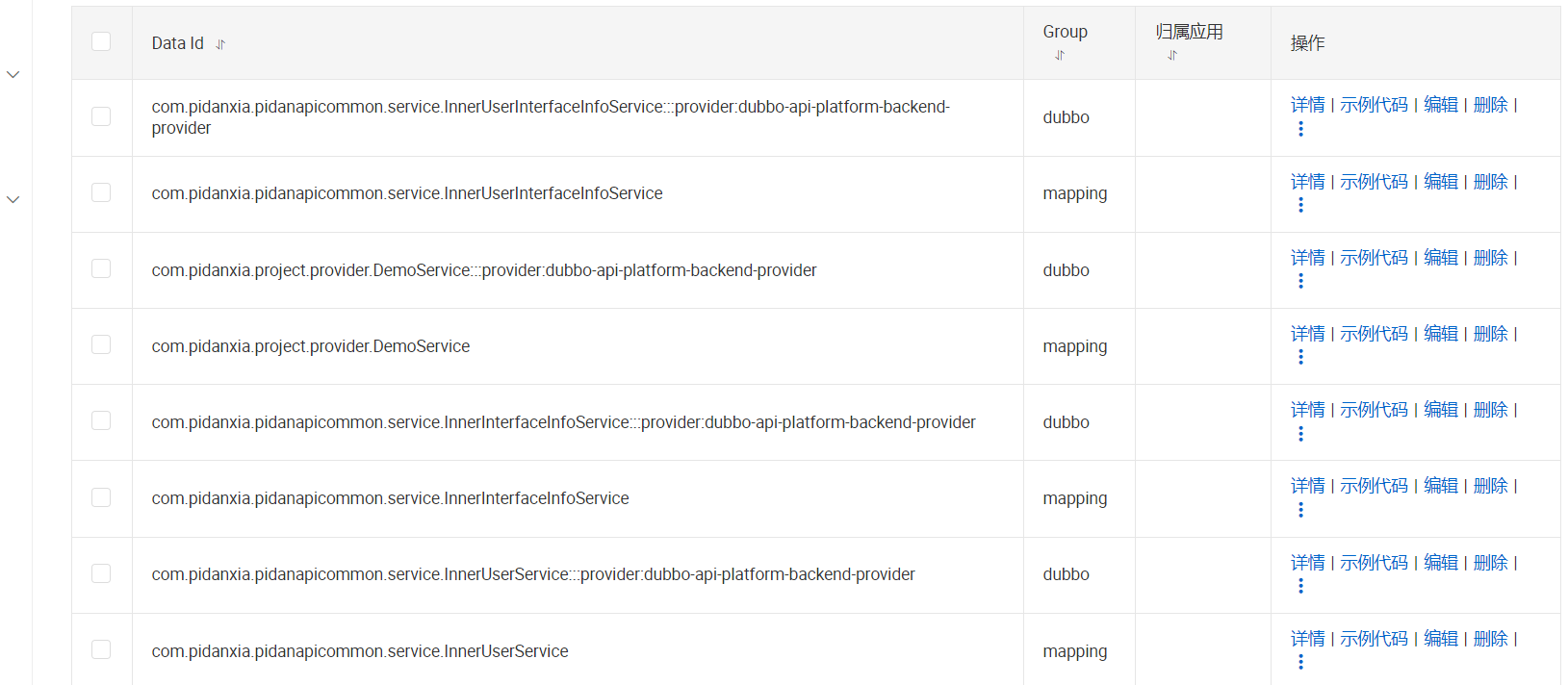Open 详情 for DemoService dubbo provider row
Viewport: 1568px width, 685px height.
coord(1307,258)
